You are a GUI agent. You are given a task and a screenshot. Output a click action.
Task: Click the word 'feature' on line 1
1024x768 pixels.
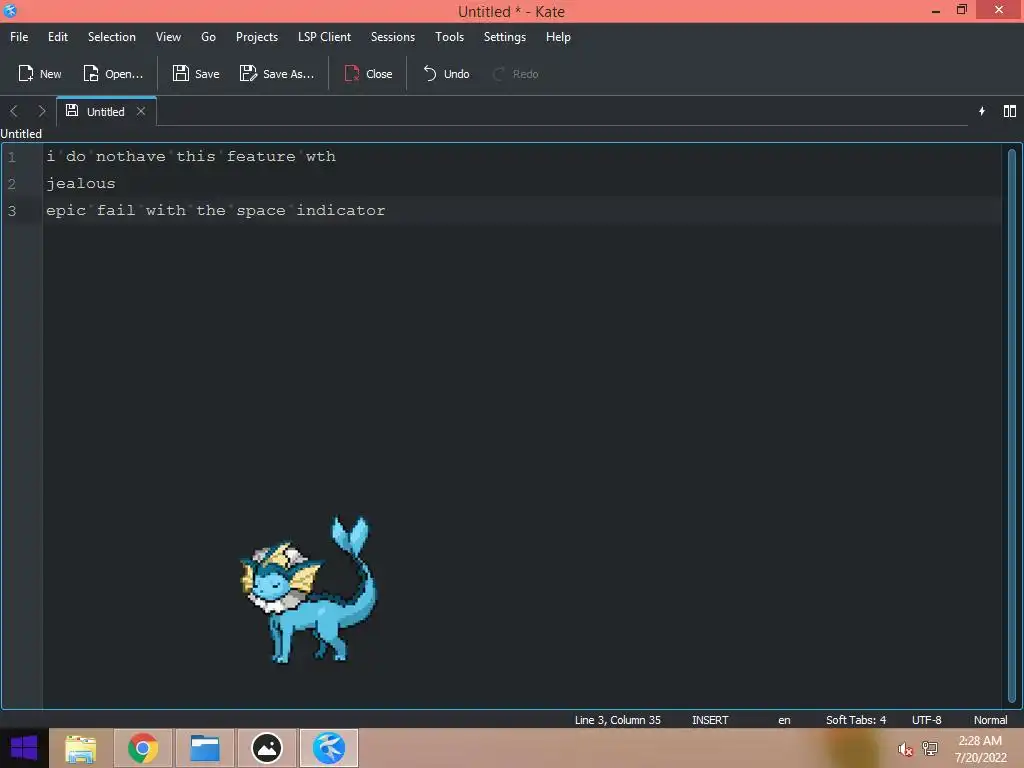(x=261, y=157)
